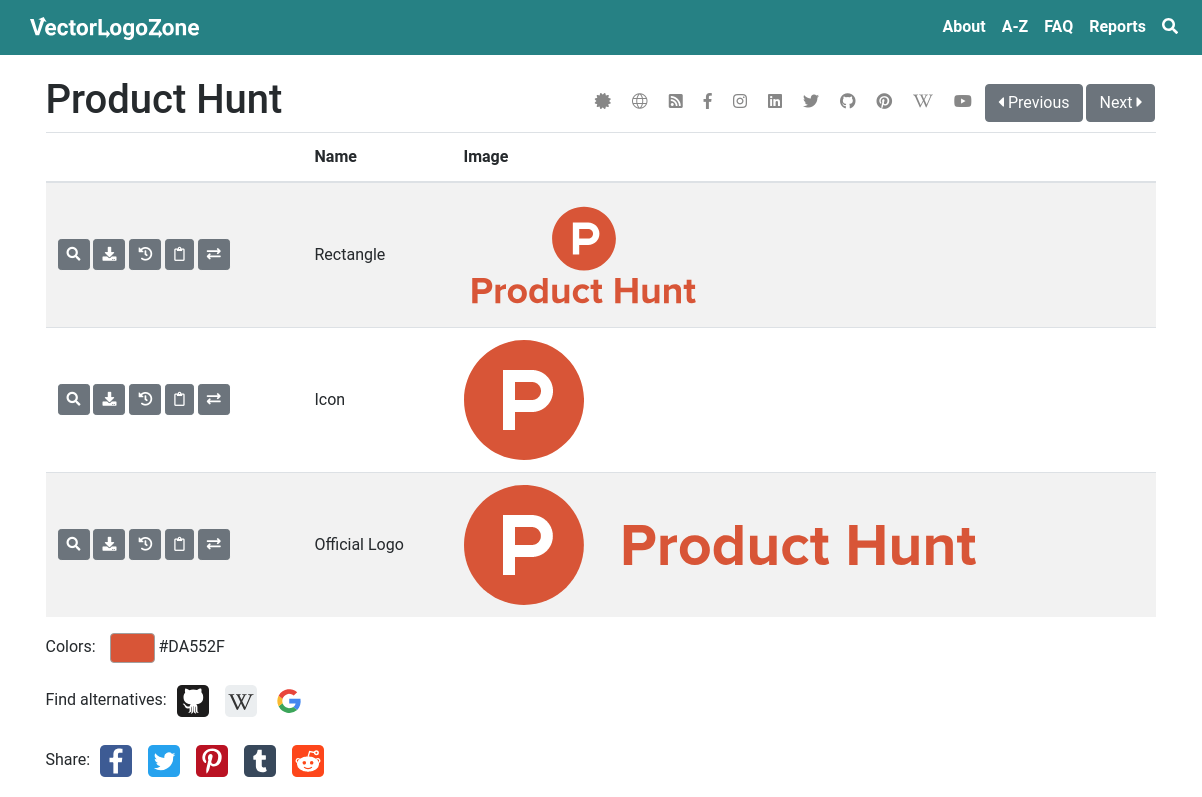The image size is (1202, 797).
Task: Share this page on Reddit
Action: 308,761
